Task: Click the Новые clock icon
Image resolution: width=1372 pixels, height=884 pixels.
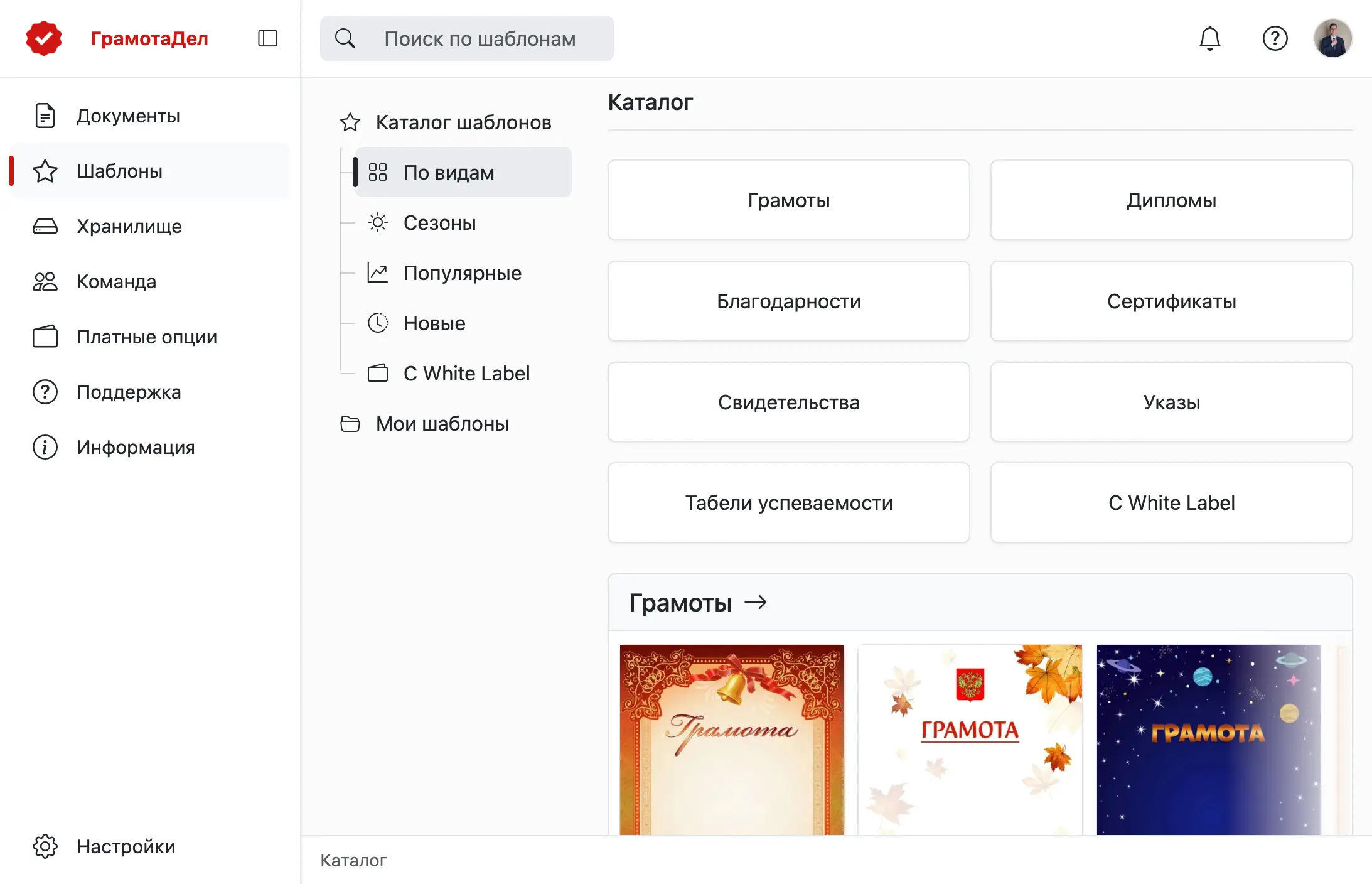Action: coord(378,323)
